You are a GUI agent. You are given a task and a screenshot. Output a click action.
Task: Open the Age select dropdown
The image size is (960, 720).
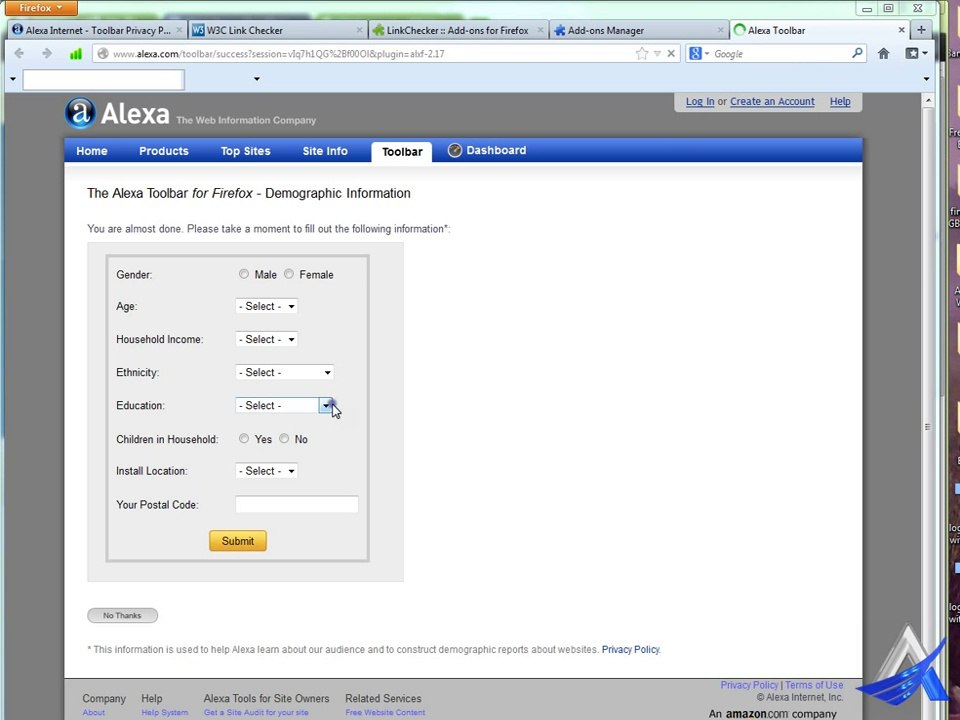266,306
